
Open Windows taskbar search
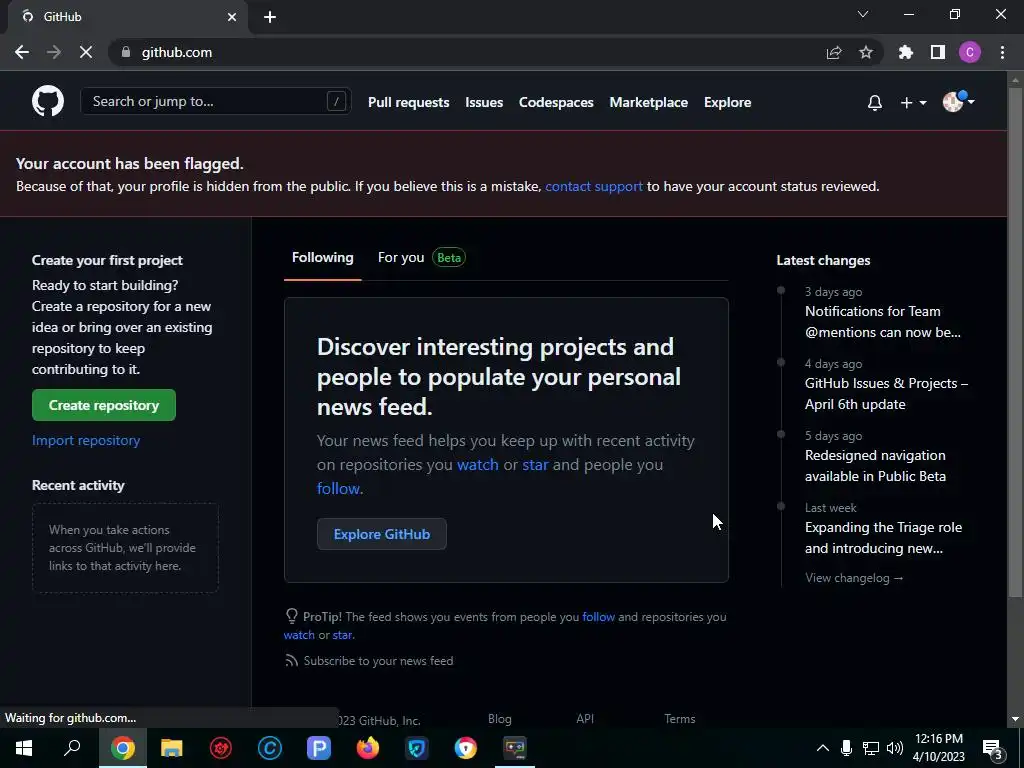(72, 748)
